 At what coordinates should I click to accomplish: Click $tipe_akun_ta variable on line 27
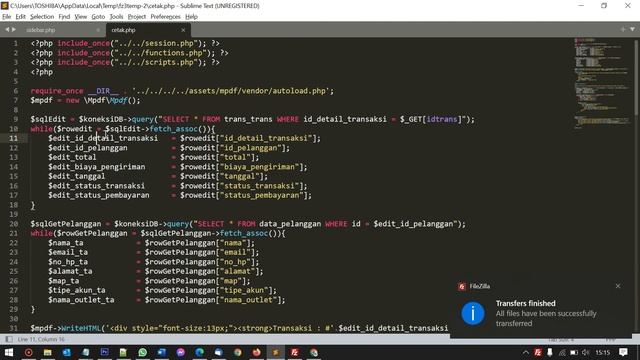pos(77,290)
